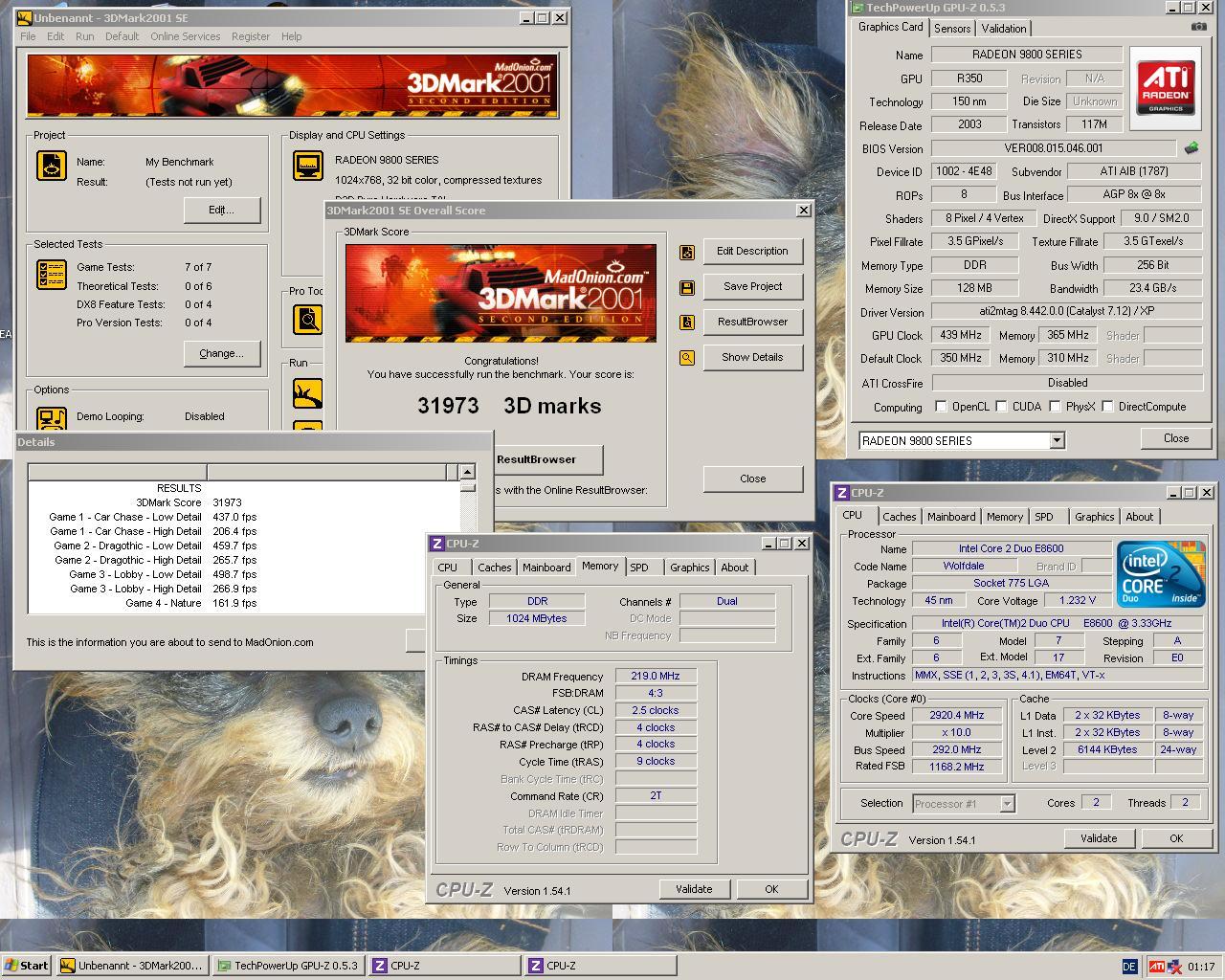Screen dimensions: 1225x980
Task: Click the Details list scrollbar up arrow
Action: 467,472
